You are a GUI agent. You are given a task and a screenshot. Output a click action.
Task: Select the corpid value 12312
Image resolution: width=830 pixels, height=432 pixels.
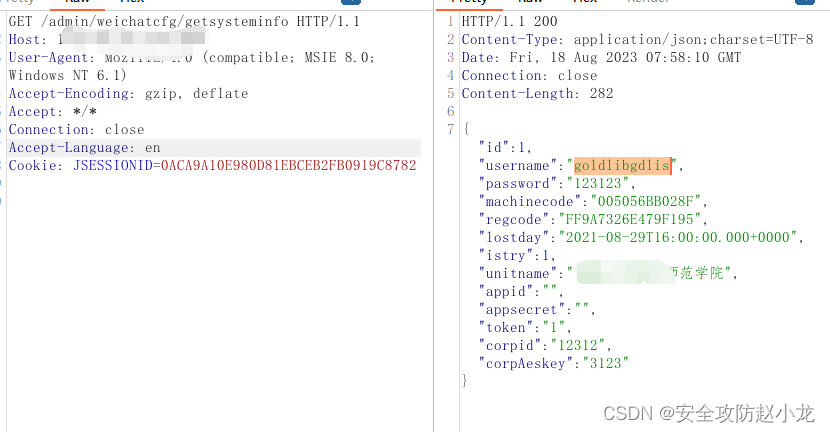click(578, 346)
